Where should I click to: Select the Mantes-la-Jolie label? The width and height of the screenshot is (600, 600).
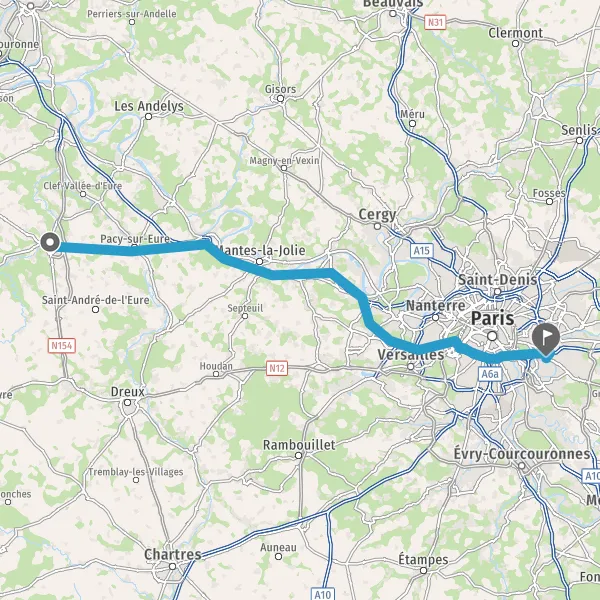point(261,250)
